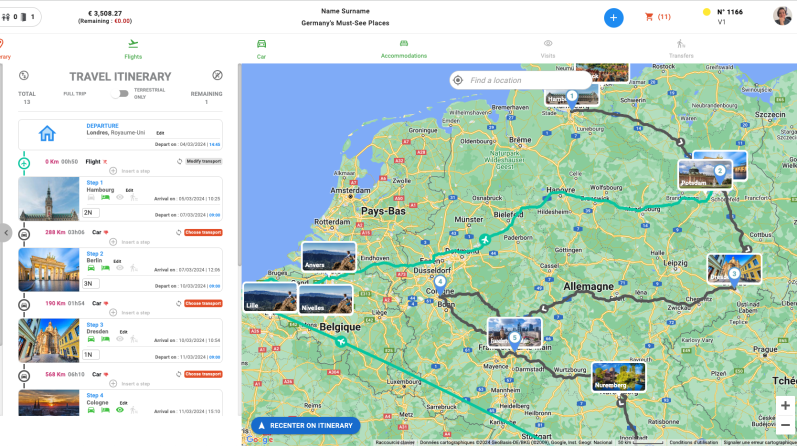Viewport: 797px width, 446px height.
Task: Click the 2N nights field for Hambourg
Action: tap(90, 213)
